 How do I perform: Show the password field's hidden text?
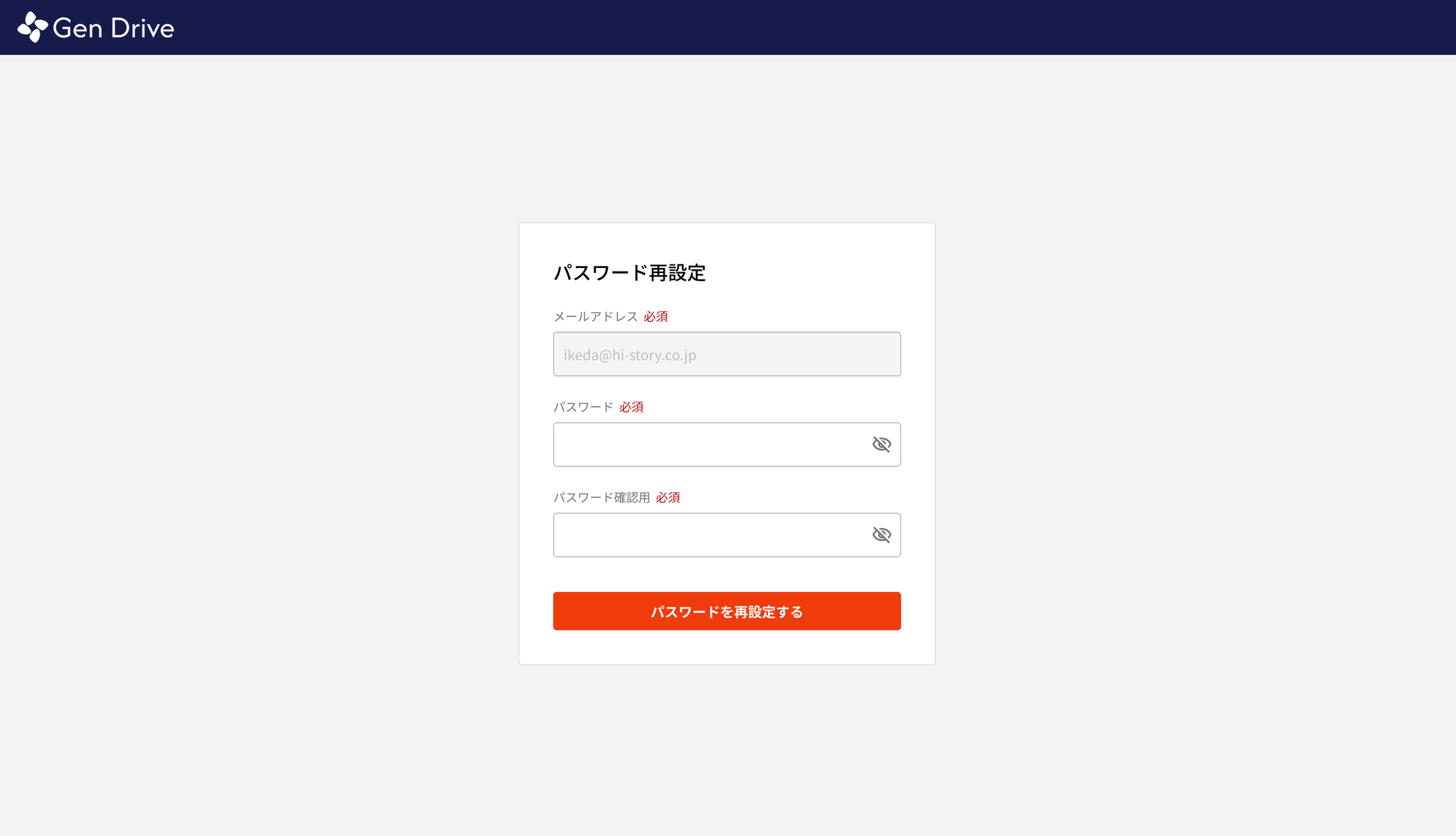click(881, 444)
